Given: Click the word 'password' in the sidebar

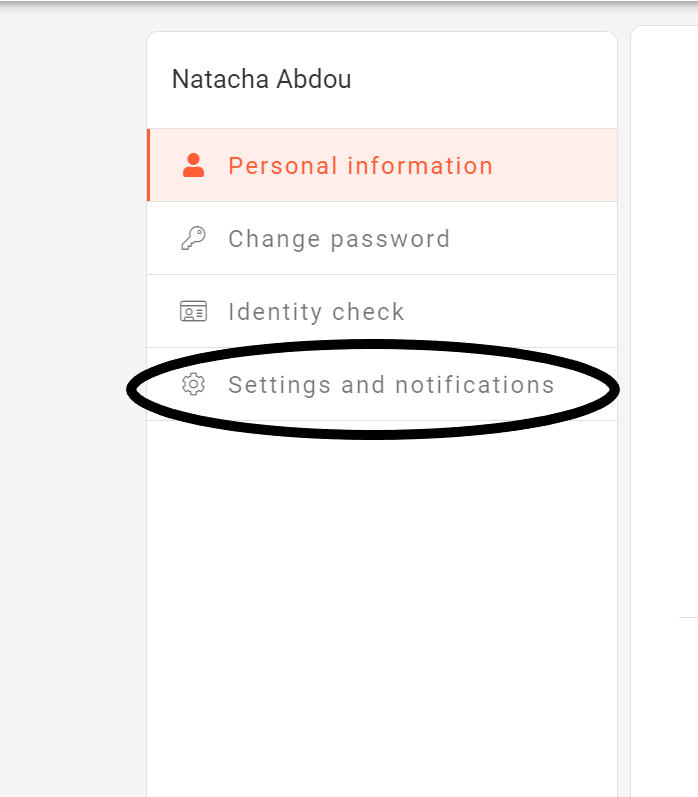Looking at the screenshot, I should click(x=397, y=239).
